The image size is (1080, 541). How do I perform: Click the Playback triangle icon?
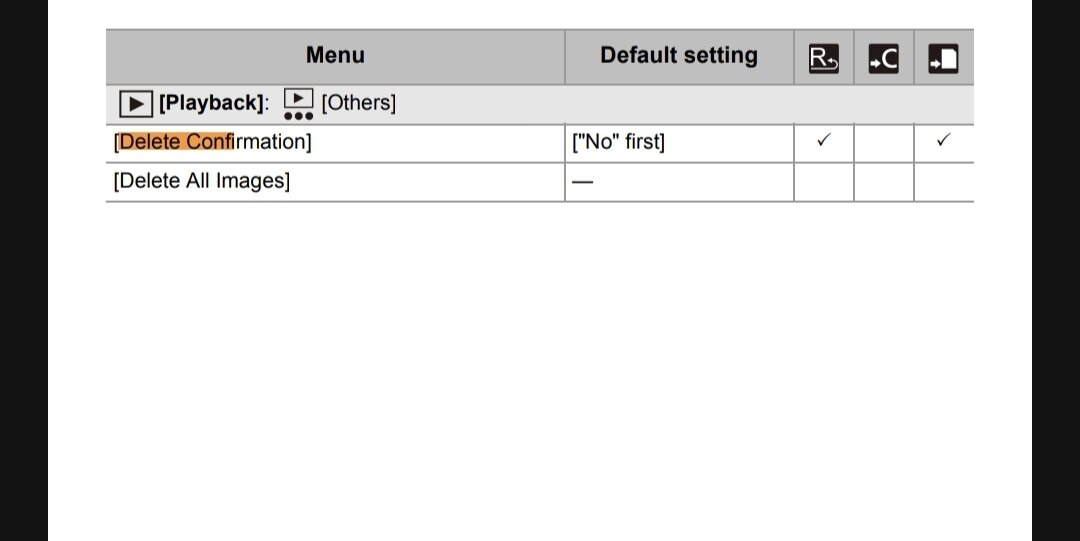(x=135, y=103)
